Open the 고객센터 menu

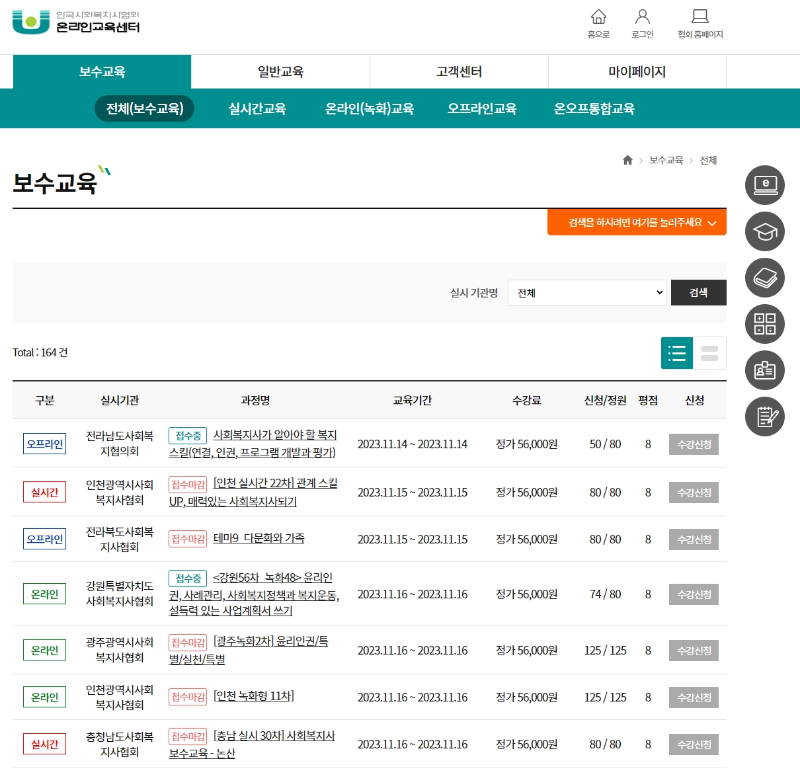point(458,71)
